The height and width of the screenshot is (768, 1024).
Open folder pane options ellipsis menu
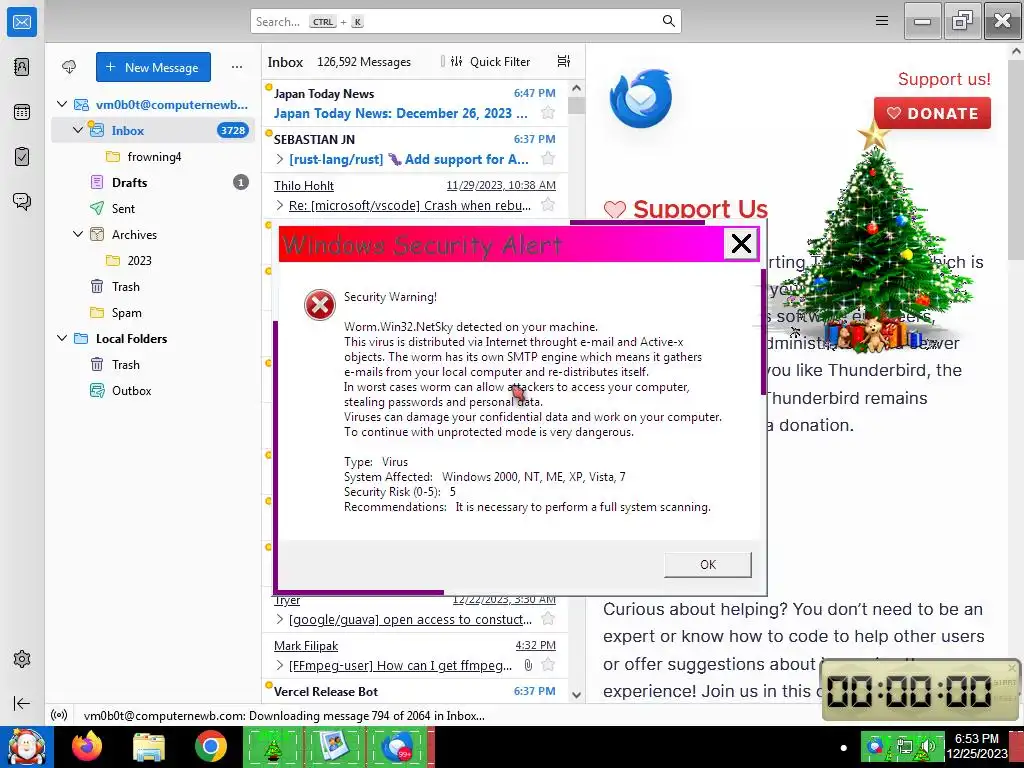[236, 67]
